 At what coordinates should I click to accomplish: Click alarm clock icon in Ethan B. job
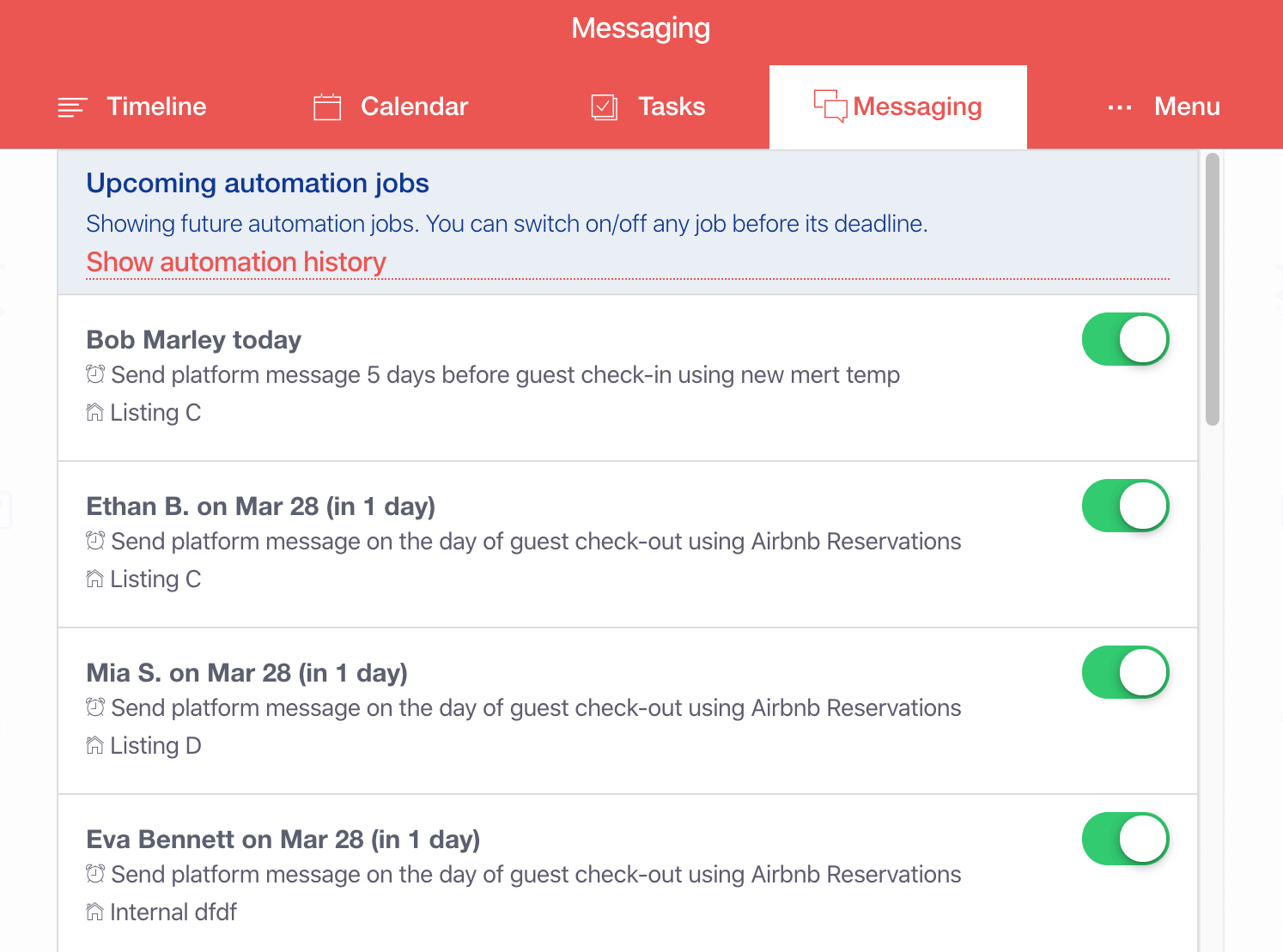point(95,541)
